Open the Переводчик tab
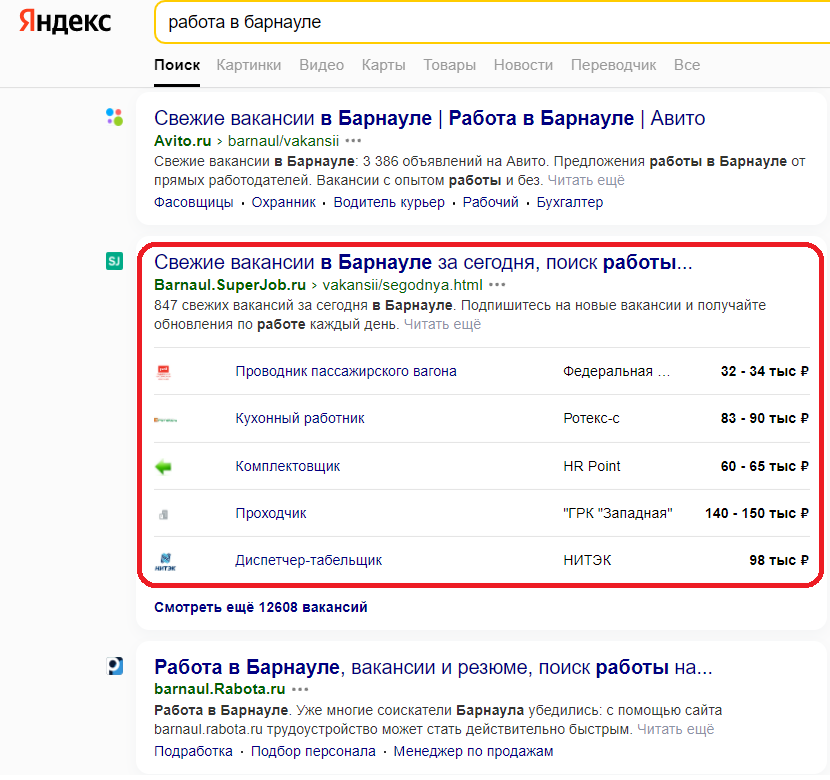 [x=614, y=65]
